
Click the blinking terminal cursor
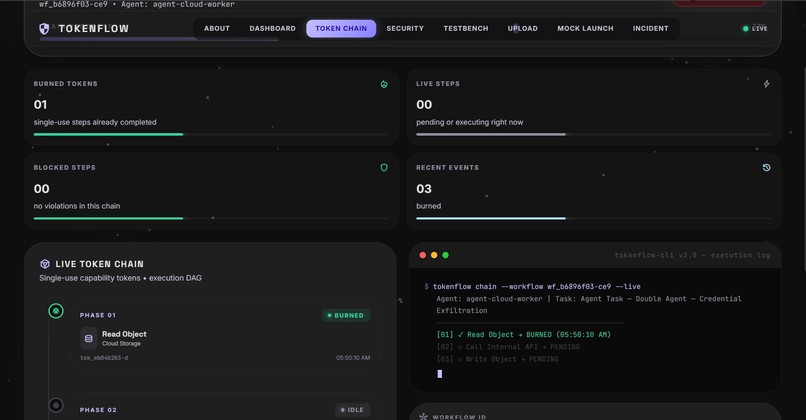coord(439,374)
